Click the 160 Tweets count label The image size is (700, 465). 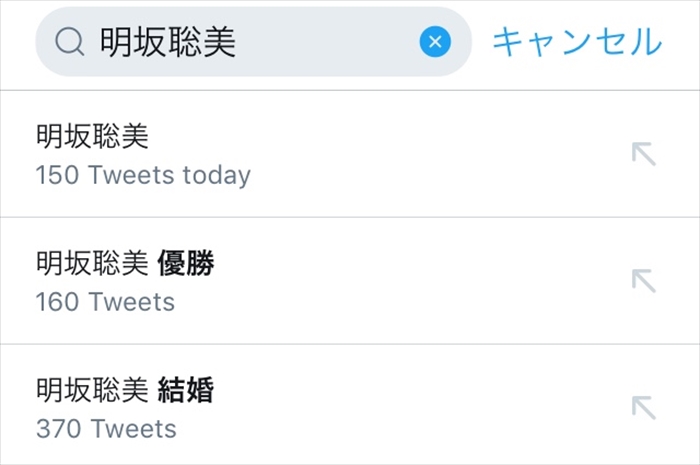tap(105, 302)
